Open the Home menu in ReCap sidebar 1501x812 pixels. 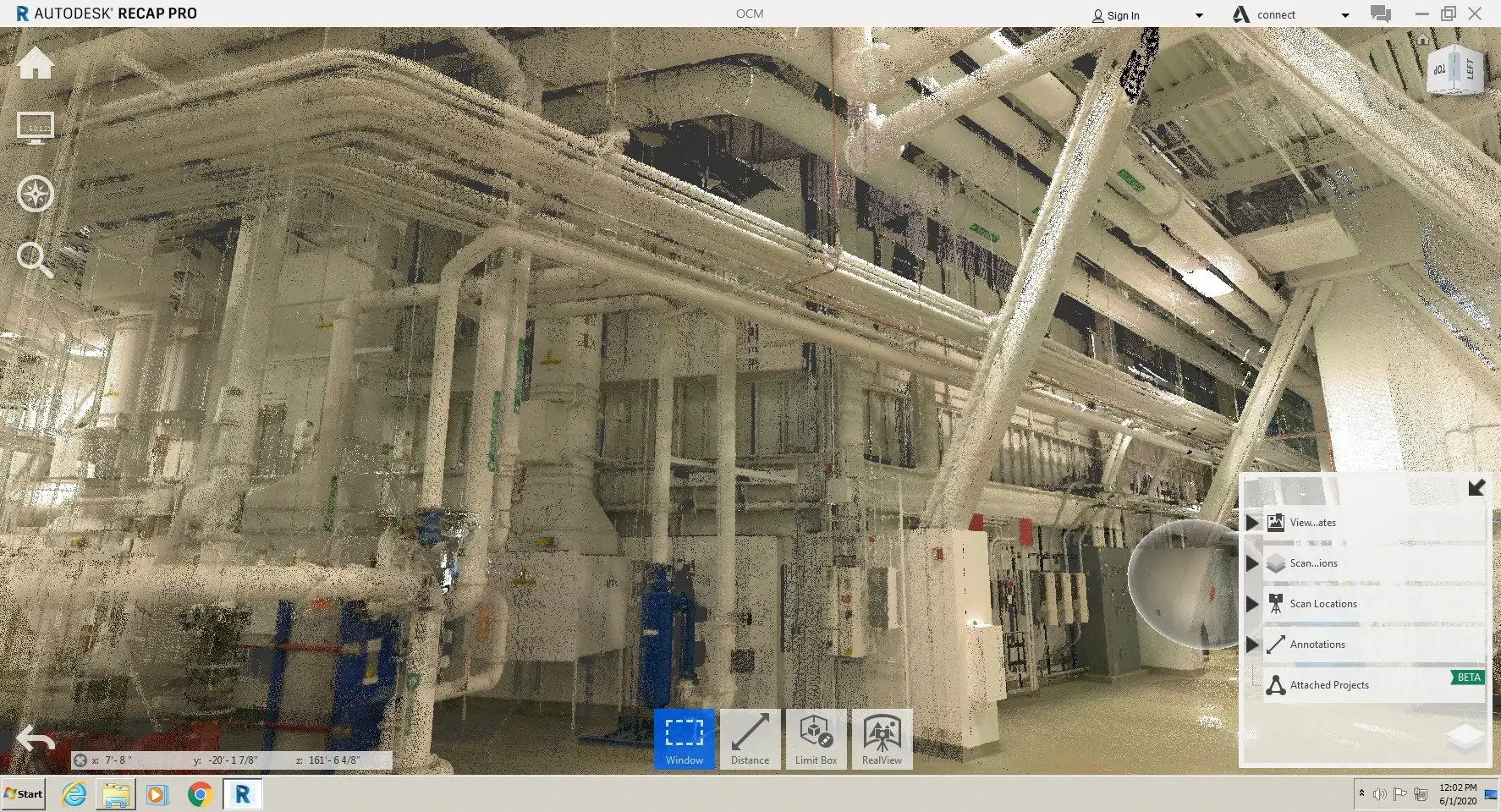tap(35, 63)
